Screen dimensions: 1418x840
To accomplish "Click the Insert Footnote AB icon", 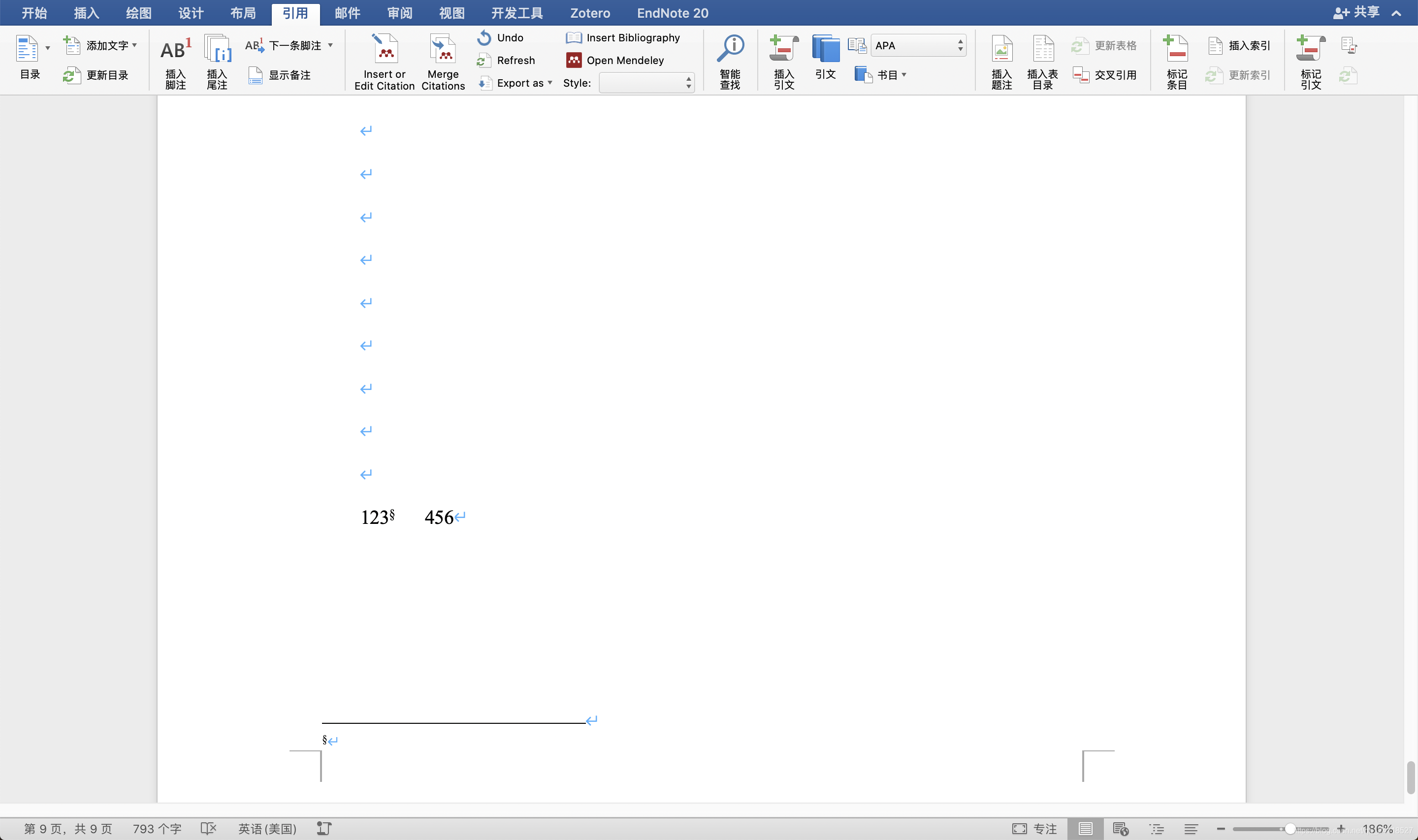I will 175,50.
